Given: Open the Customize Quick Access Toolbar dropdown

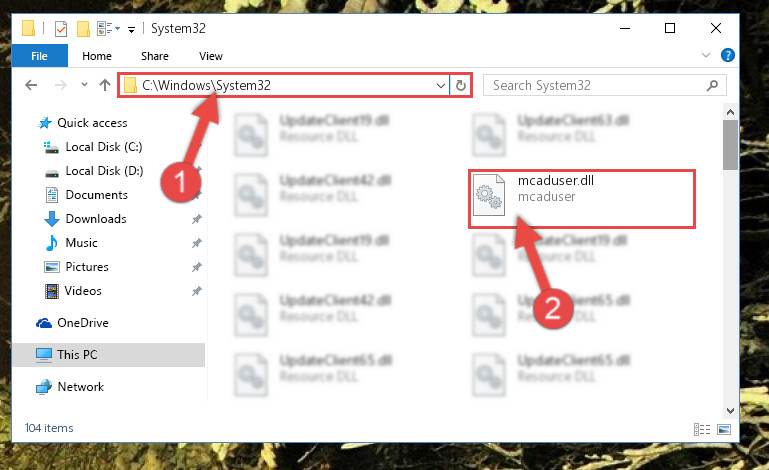Looking at the screenshot, I should 131,30.
